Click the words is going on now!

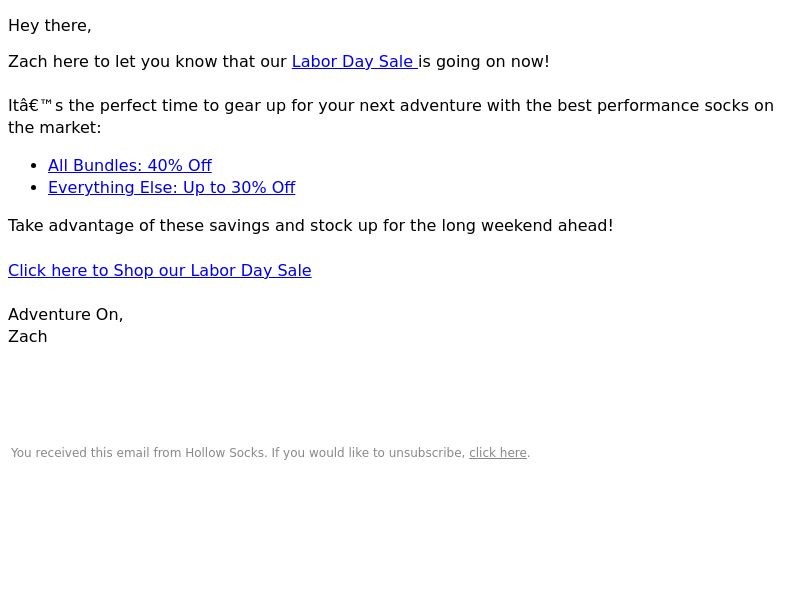(484, 62)
